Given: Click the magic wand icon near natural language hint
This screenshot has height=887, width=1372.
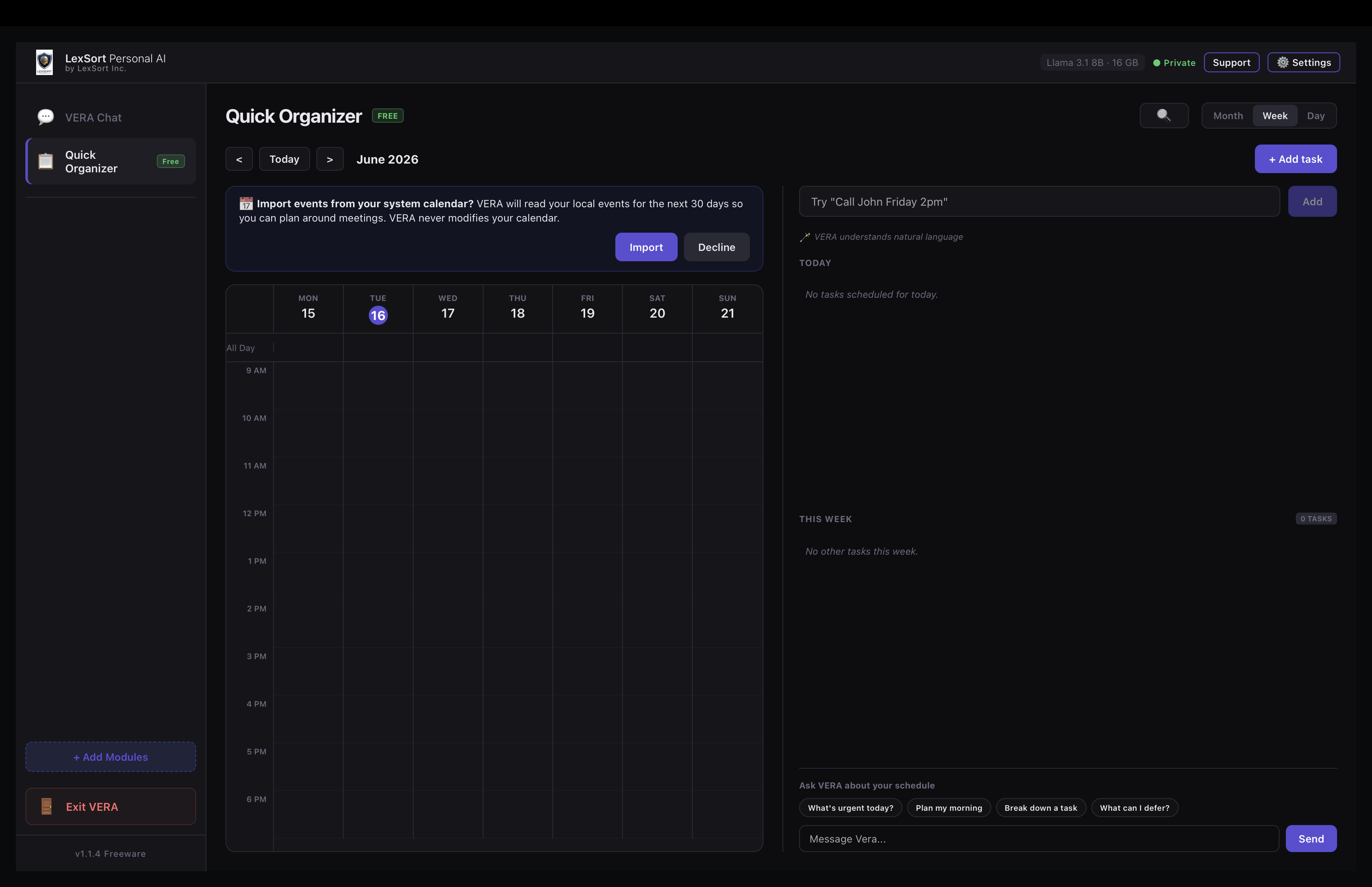Looking at the screenshot, I should (805, 237).
